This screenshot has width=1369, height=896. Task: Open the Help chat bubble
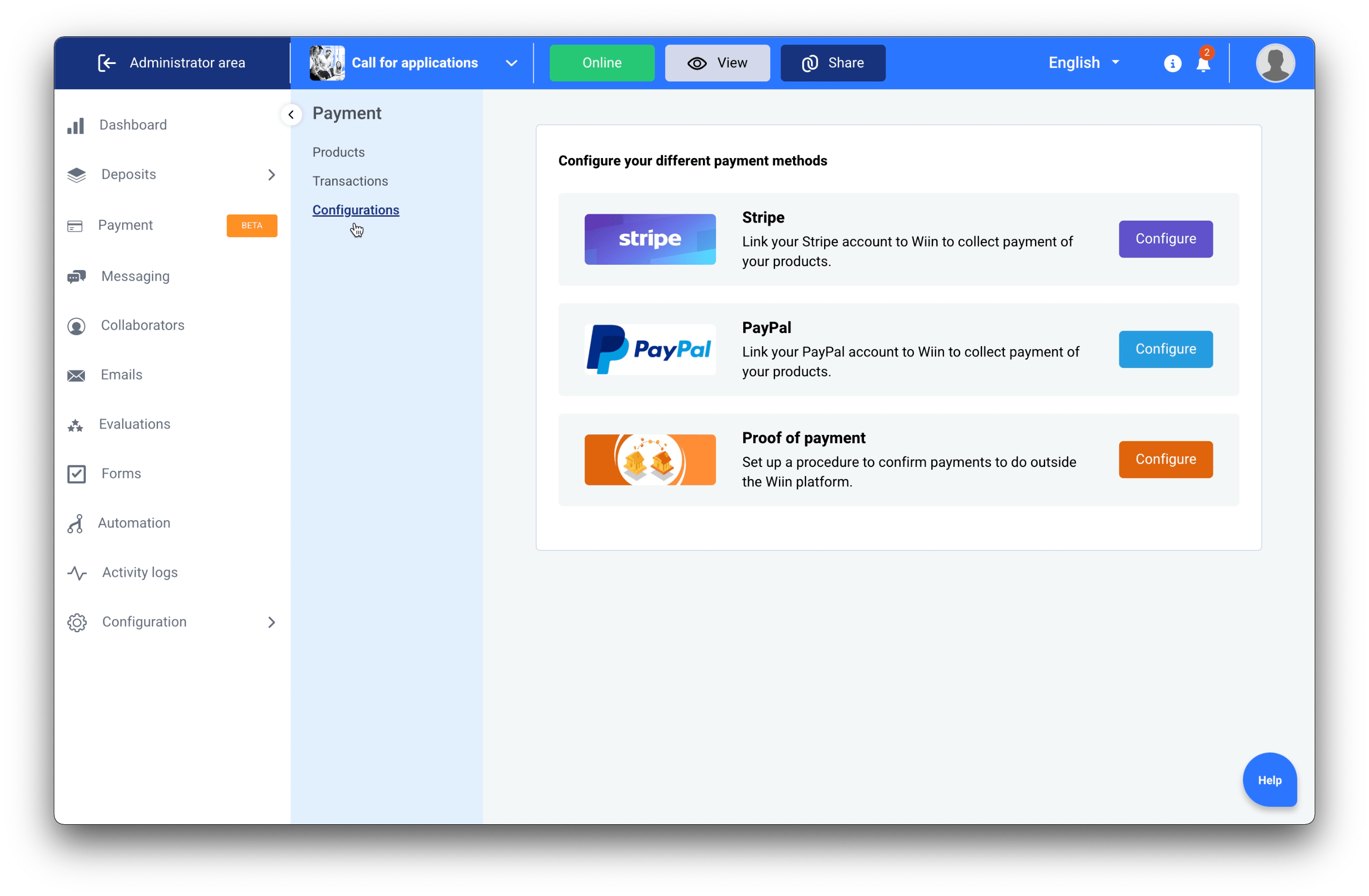[1269, 780]
